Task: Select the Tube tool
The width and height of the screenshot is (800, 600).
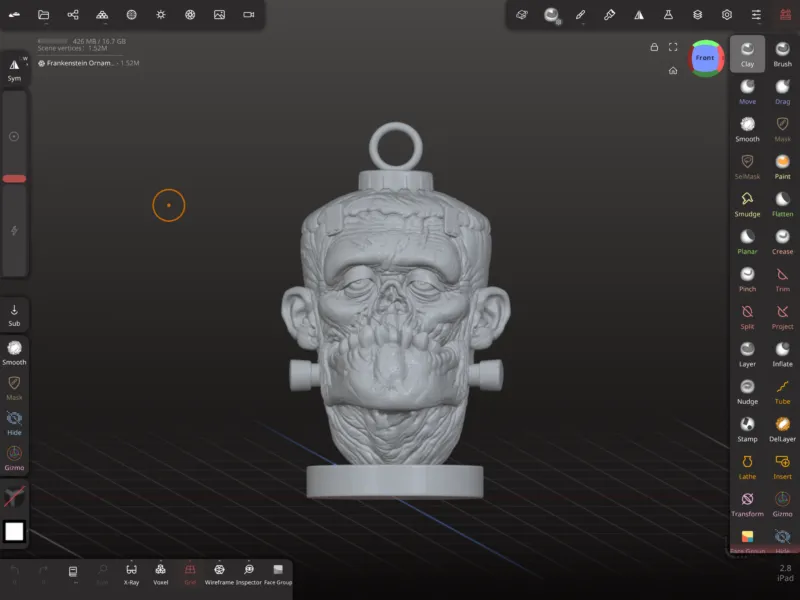Action: tap(782, 392)
